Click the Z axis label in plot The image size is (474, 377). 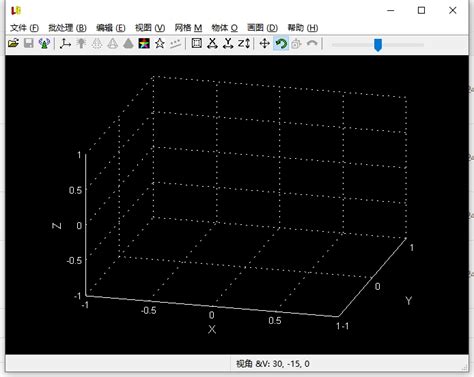tap(57, 226)
